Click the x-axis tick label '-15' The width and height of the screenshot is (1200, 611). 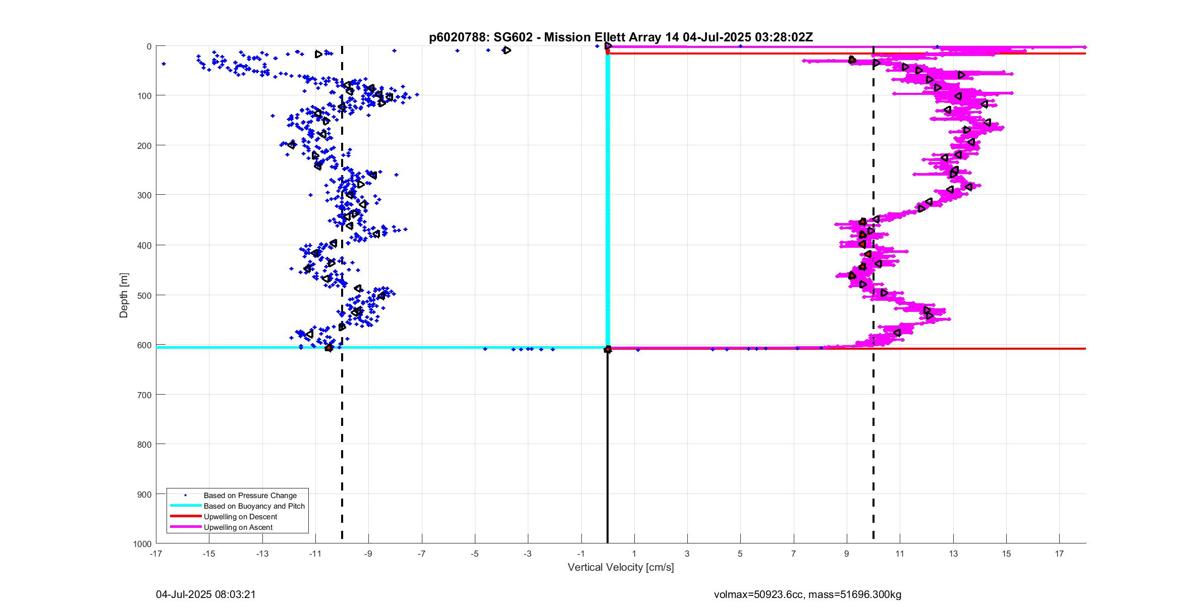click(x=209, y=553)
